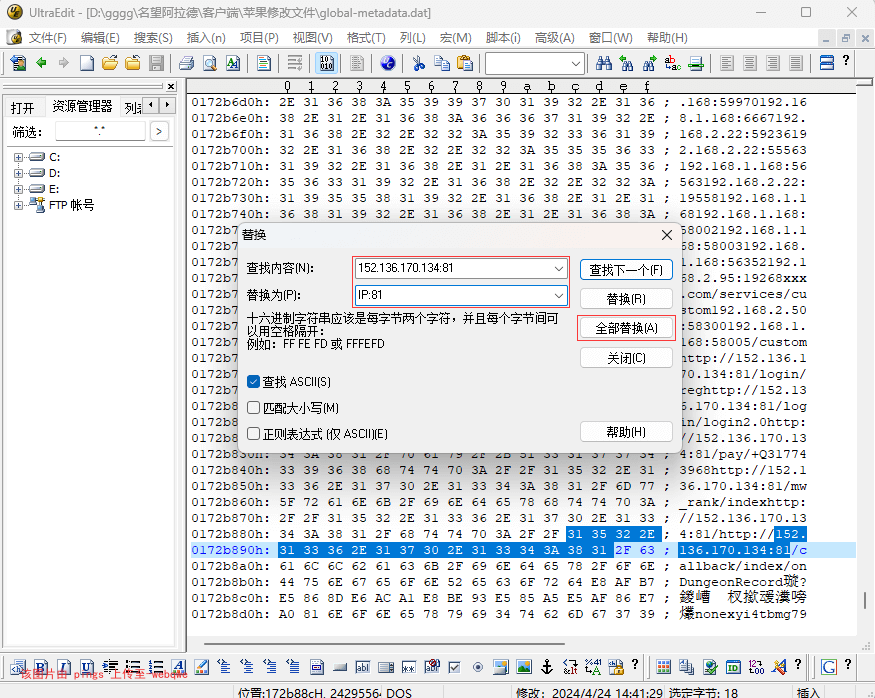Switch to the 资源管理器 tab

coord(82,106)
